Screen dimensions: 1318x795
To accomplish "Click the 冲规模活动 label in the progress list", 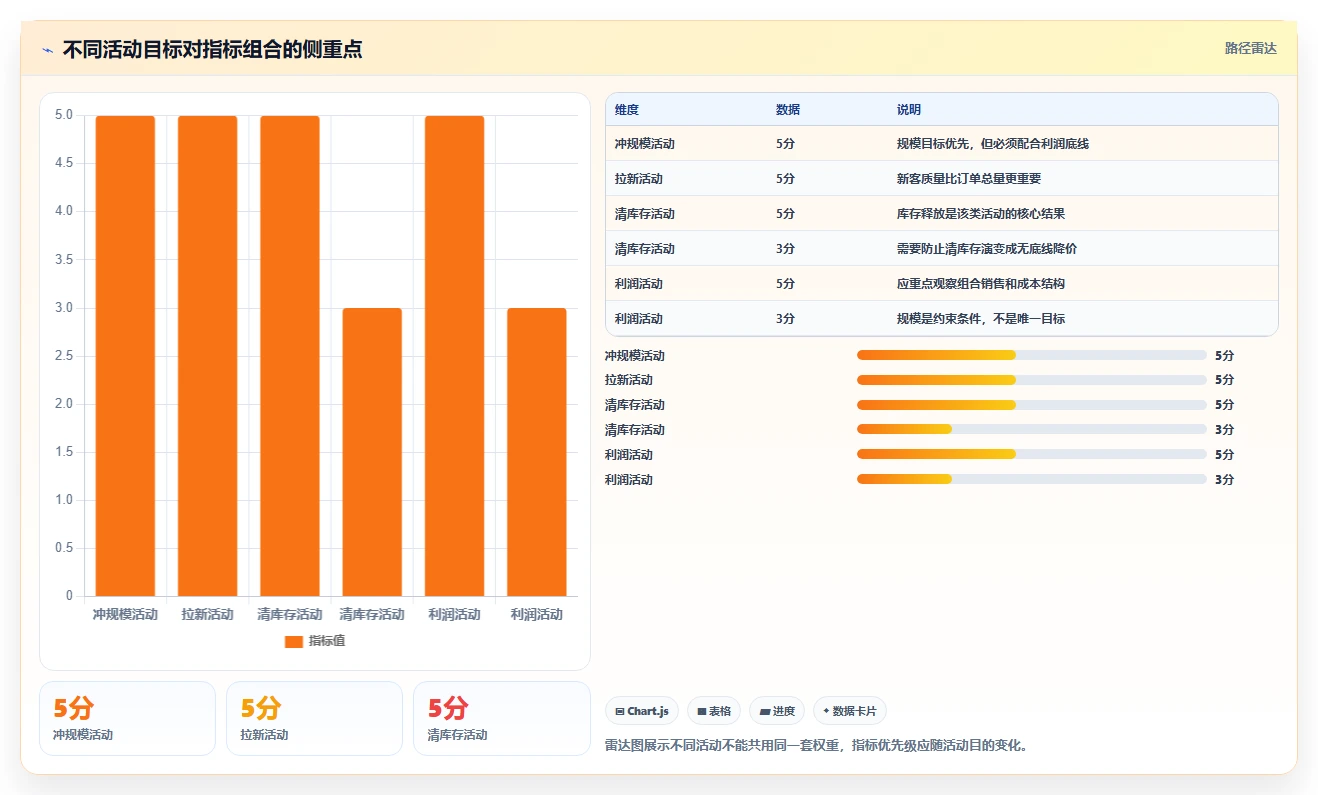I will coord(635,356).
